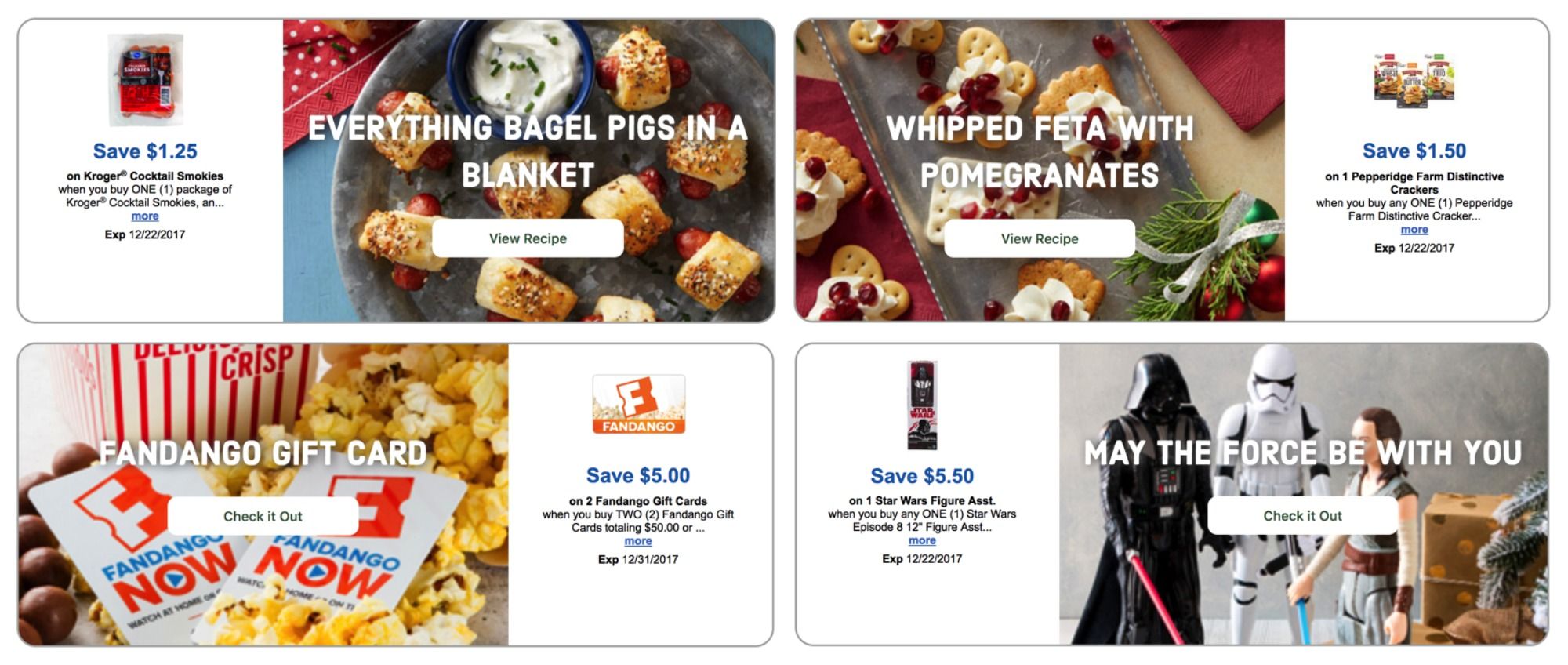This screenshot has width=1568, height=665.
Task: Click Everything Bagel Pigs in a Blanket title
Action: point(528,151)
